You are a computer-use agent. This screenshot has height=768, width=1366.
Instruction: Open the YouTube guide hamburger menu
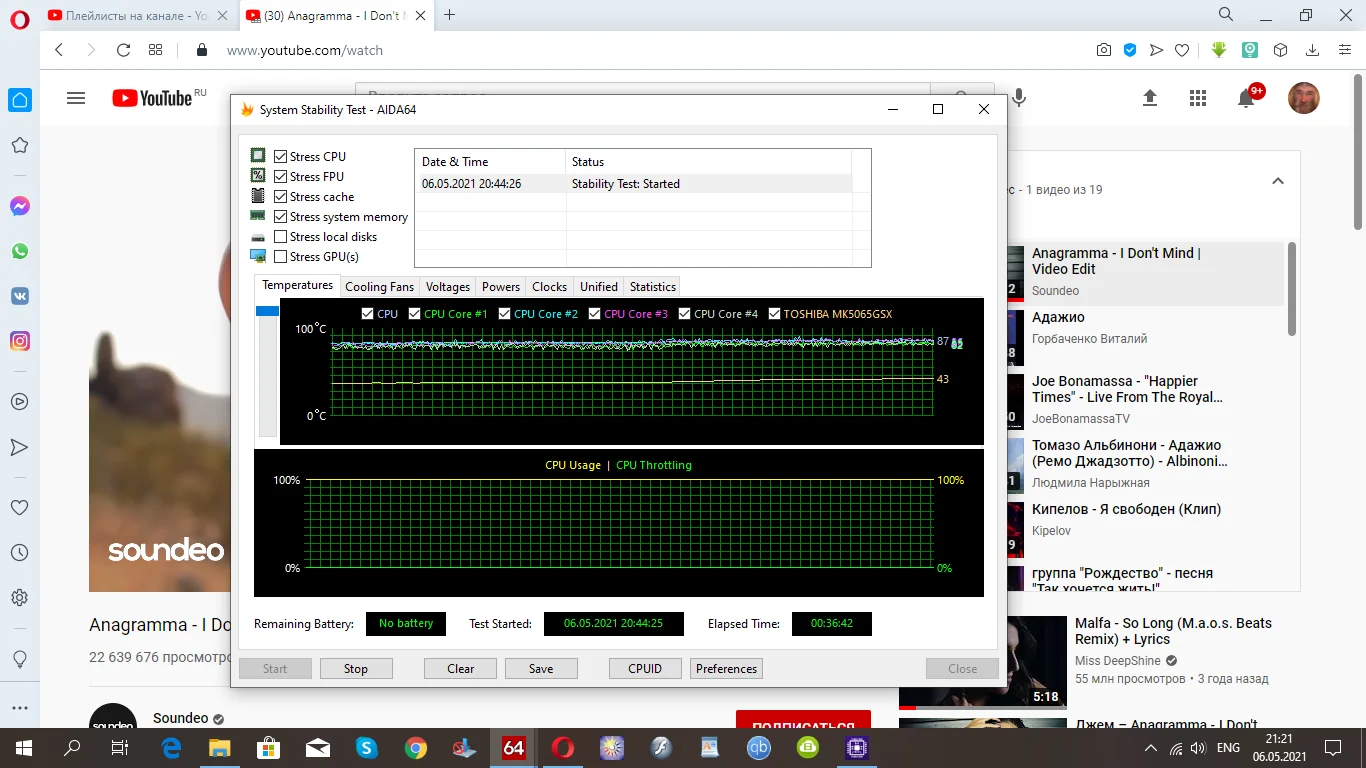click(76, 98)
